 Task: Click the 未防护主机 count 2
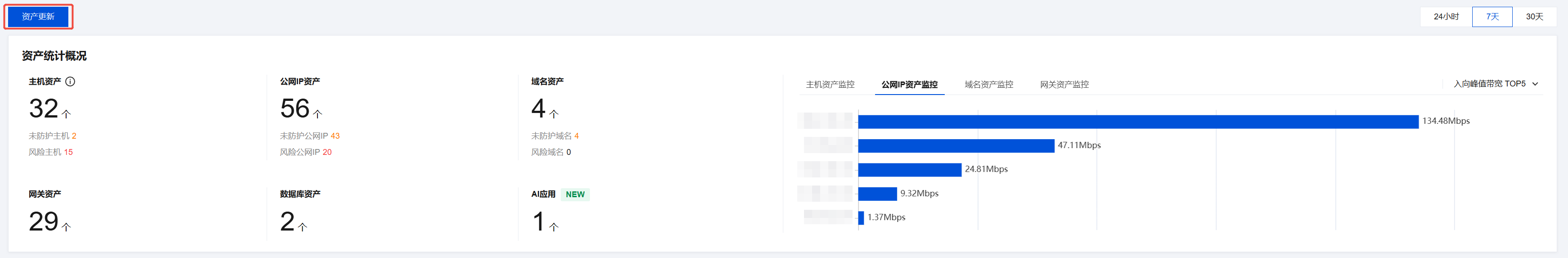click(74, 136)
